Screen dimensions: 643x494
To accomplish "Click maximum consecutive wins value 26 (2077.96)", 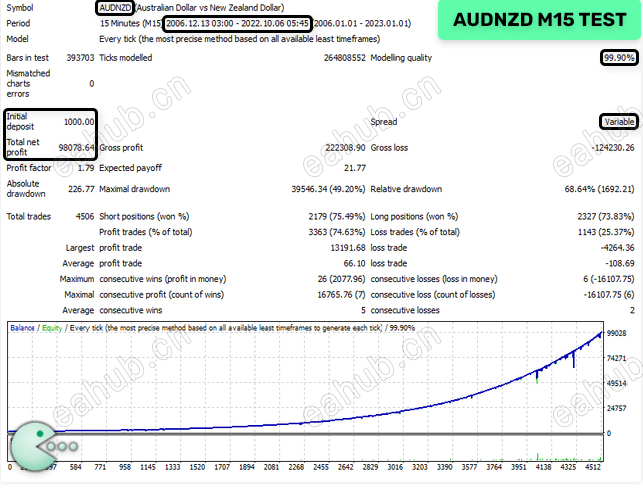I will [341, 279].
